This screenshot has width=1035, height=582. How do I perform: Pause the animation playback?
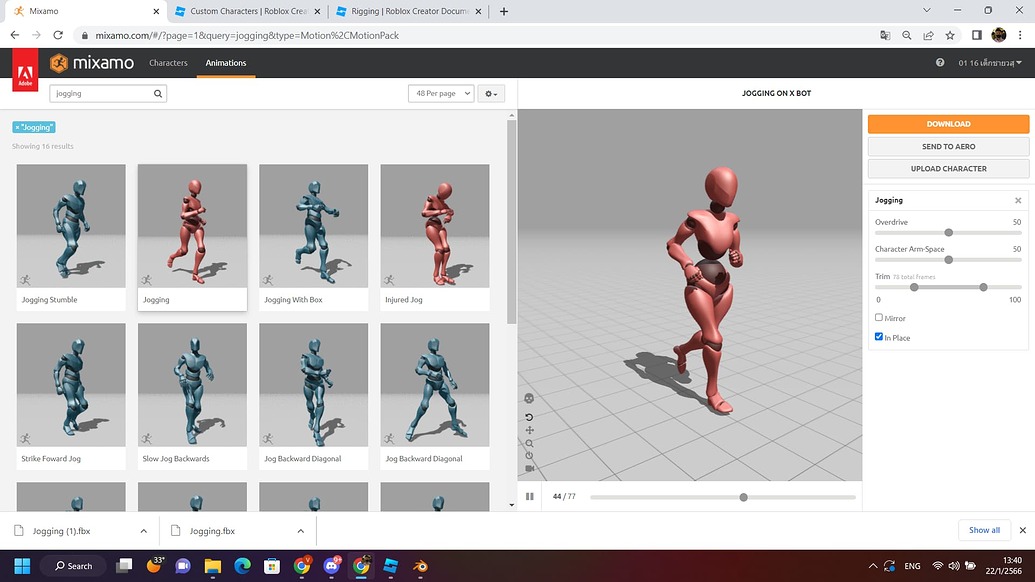tap(529, 496)
